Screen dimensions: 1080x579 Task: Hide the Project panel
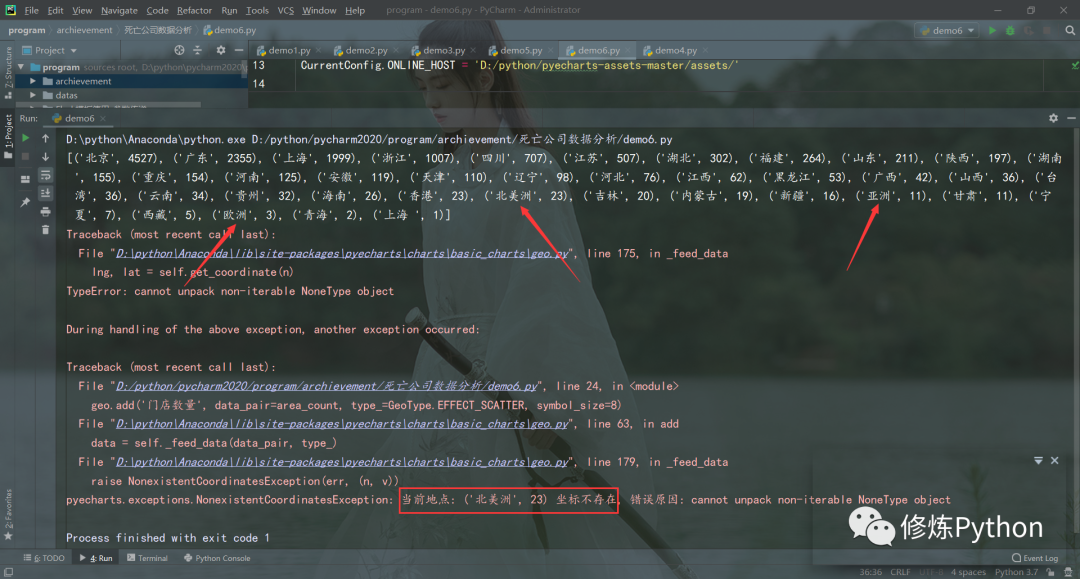coord(238,50)
